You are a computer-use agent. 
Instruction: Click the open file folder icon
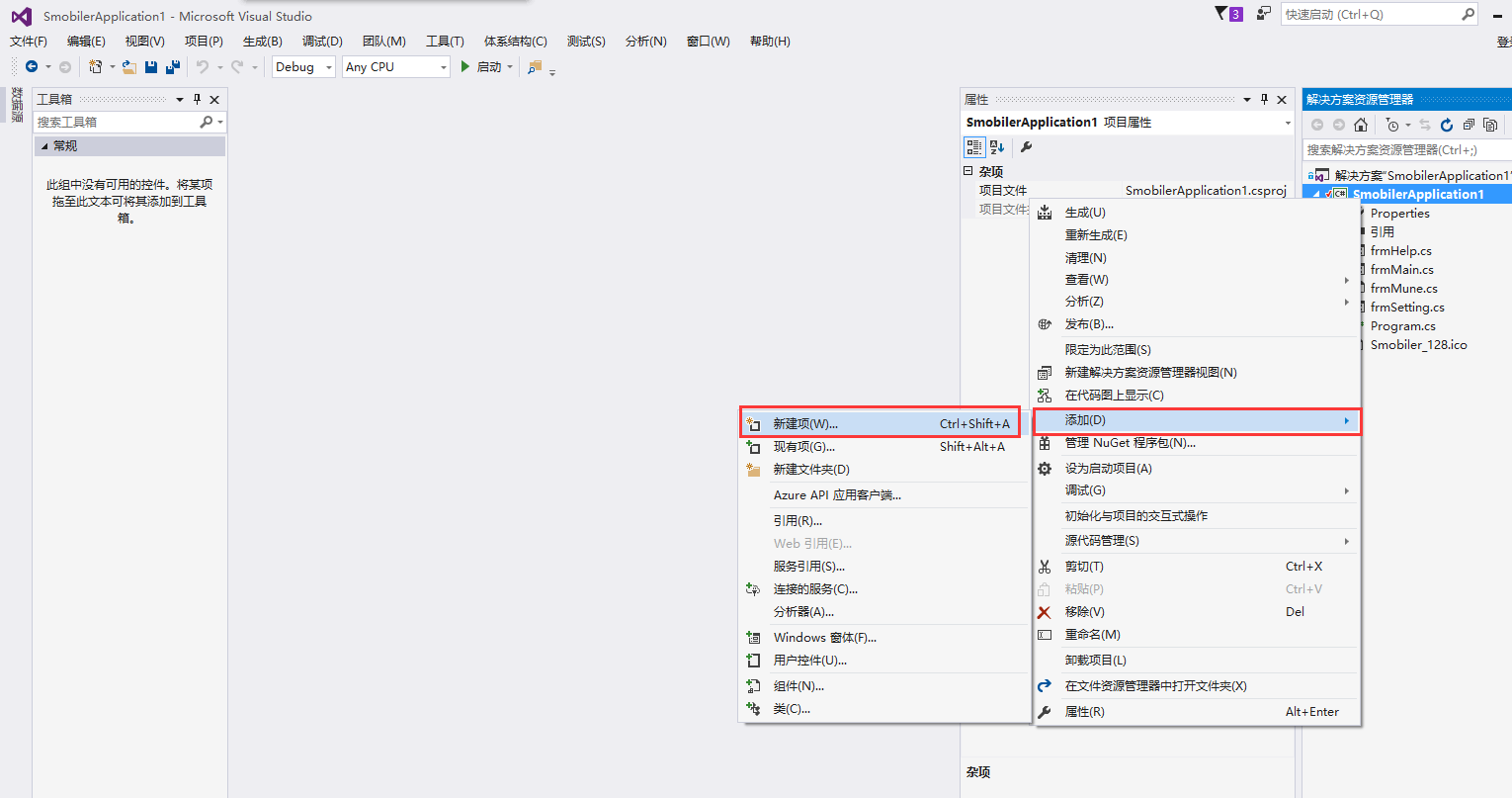(128, 66)
